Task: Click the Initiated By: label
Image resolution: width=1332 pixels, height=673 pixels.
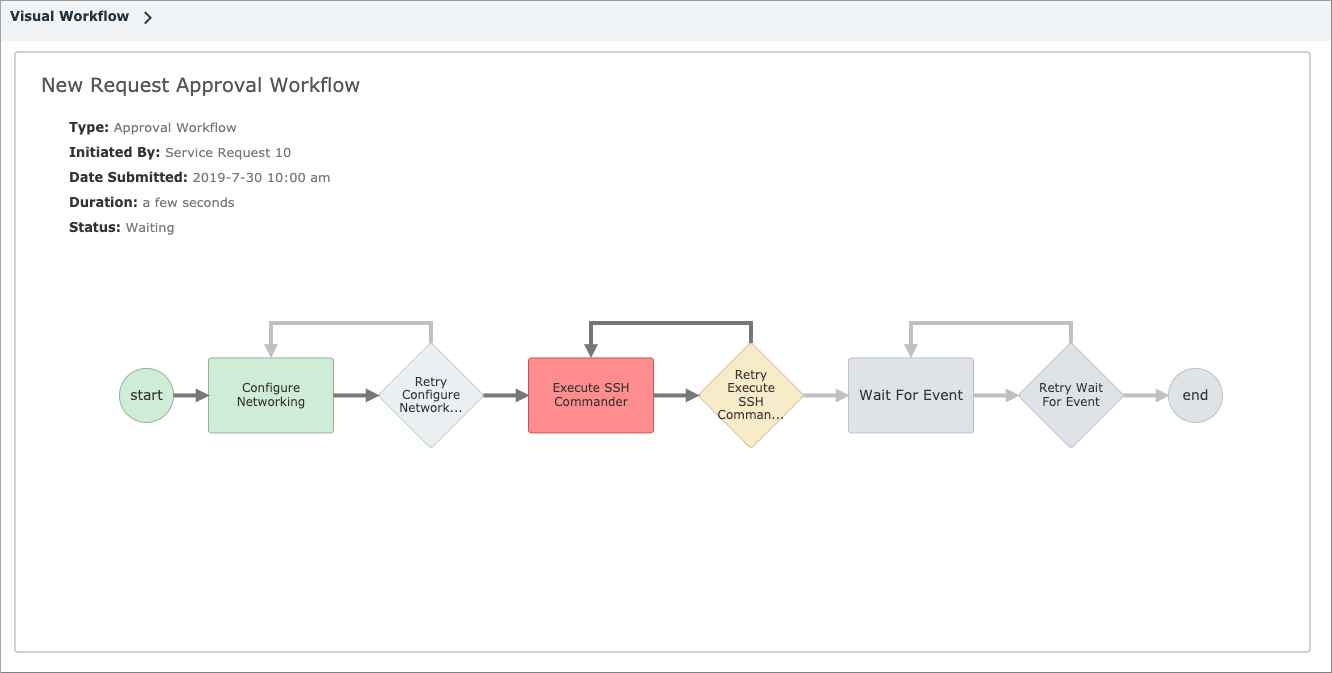Action: [x=114, y=152]
